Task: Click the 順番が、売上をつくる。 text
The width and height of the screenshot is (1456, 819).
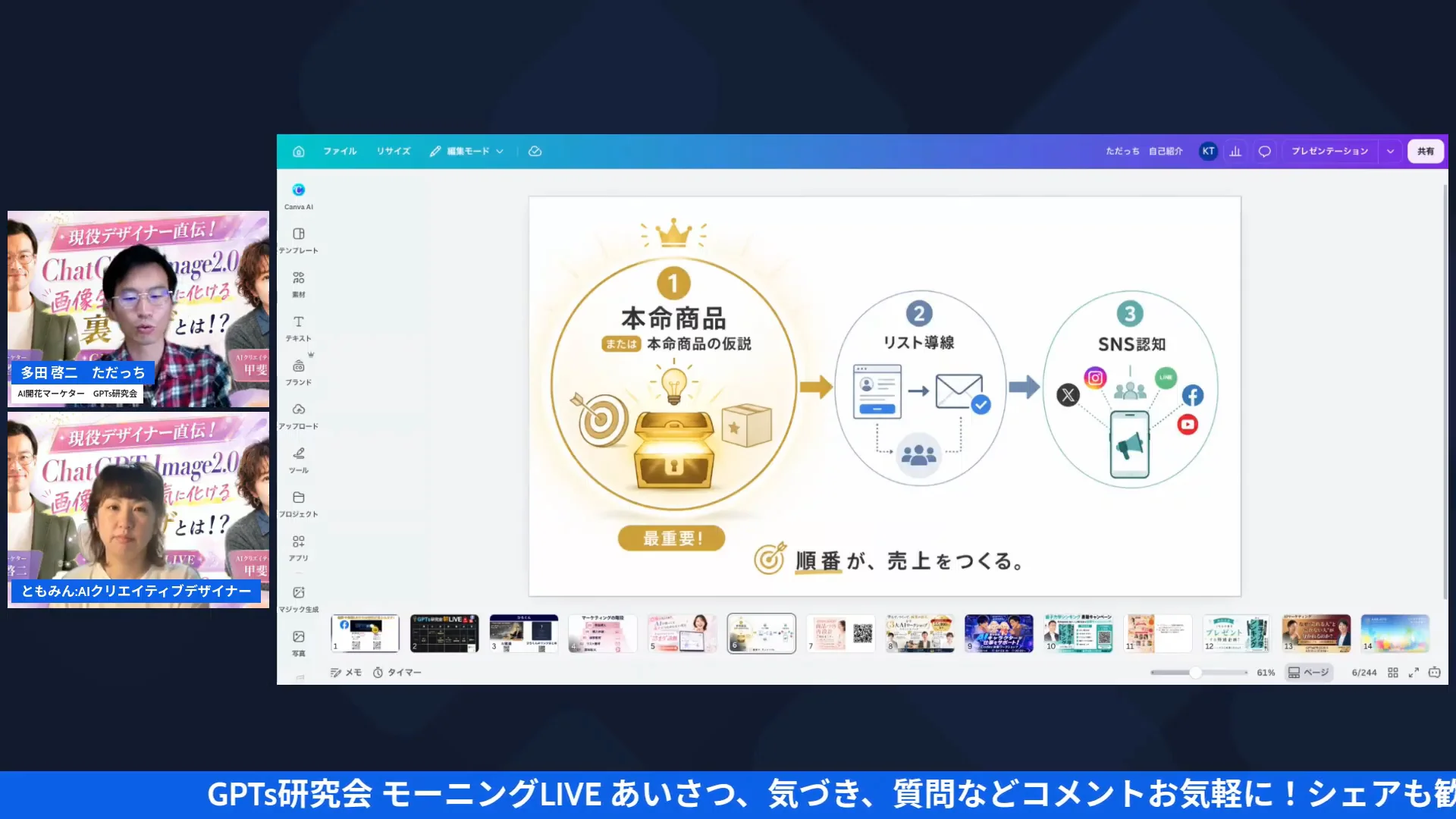Action: [x=910, y=561]
